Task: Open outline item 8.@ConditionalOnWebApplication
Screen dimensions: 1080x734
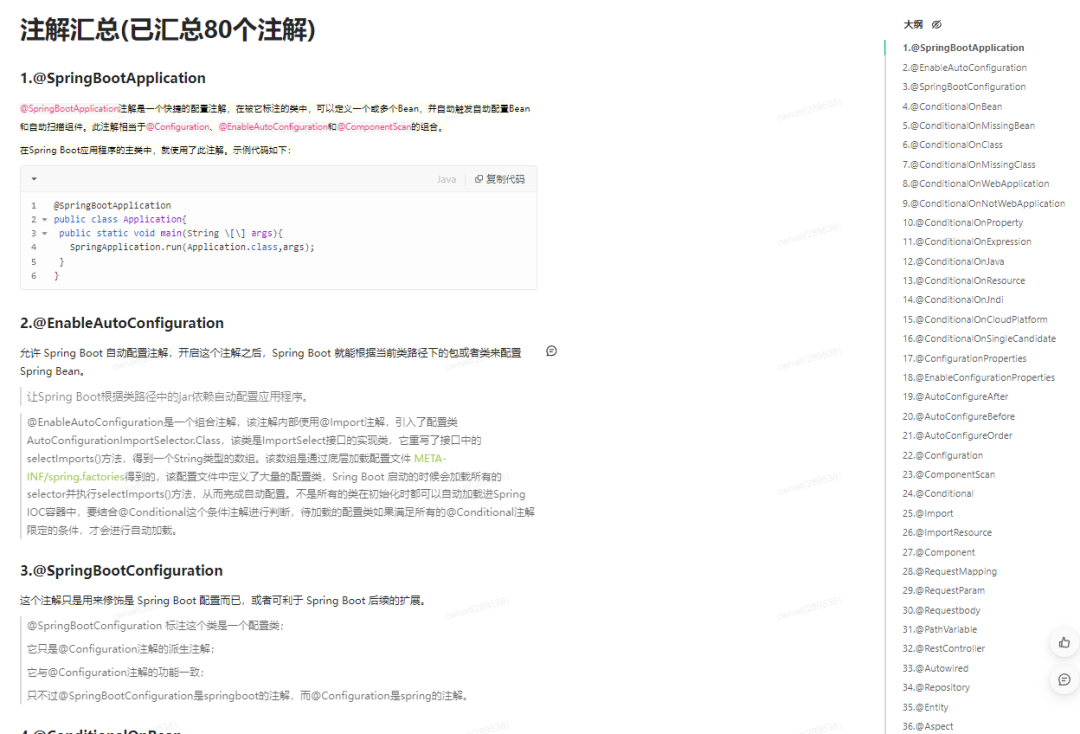Action: [975, 184]
